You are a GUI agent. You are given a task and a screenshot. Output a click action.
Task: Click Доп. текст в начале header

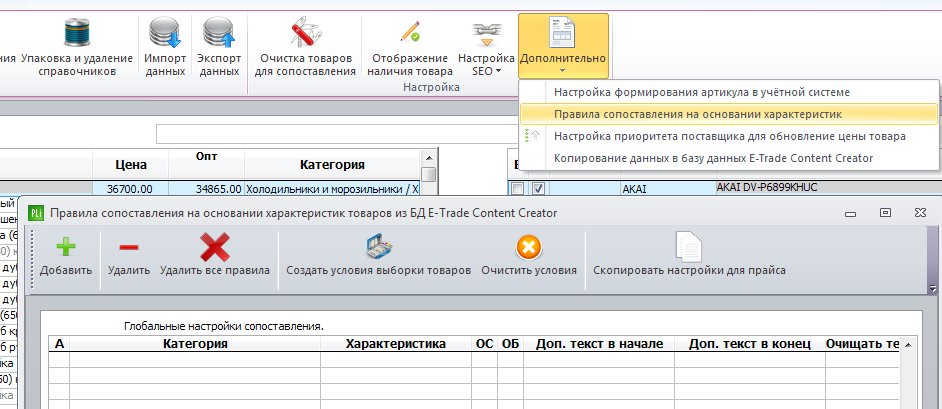(599, 344)
